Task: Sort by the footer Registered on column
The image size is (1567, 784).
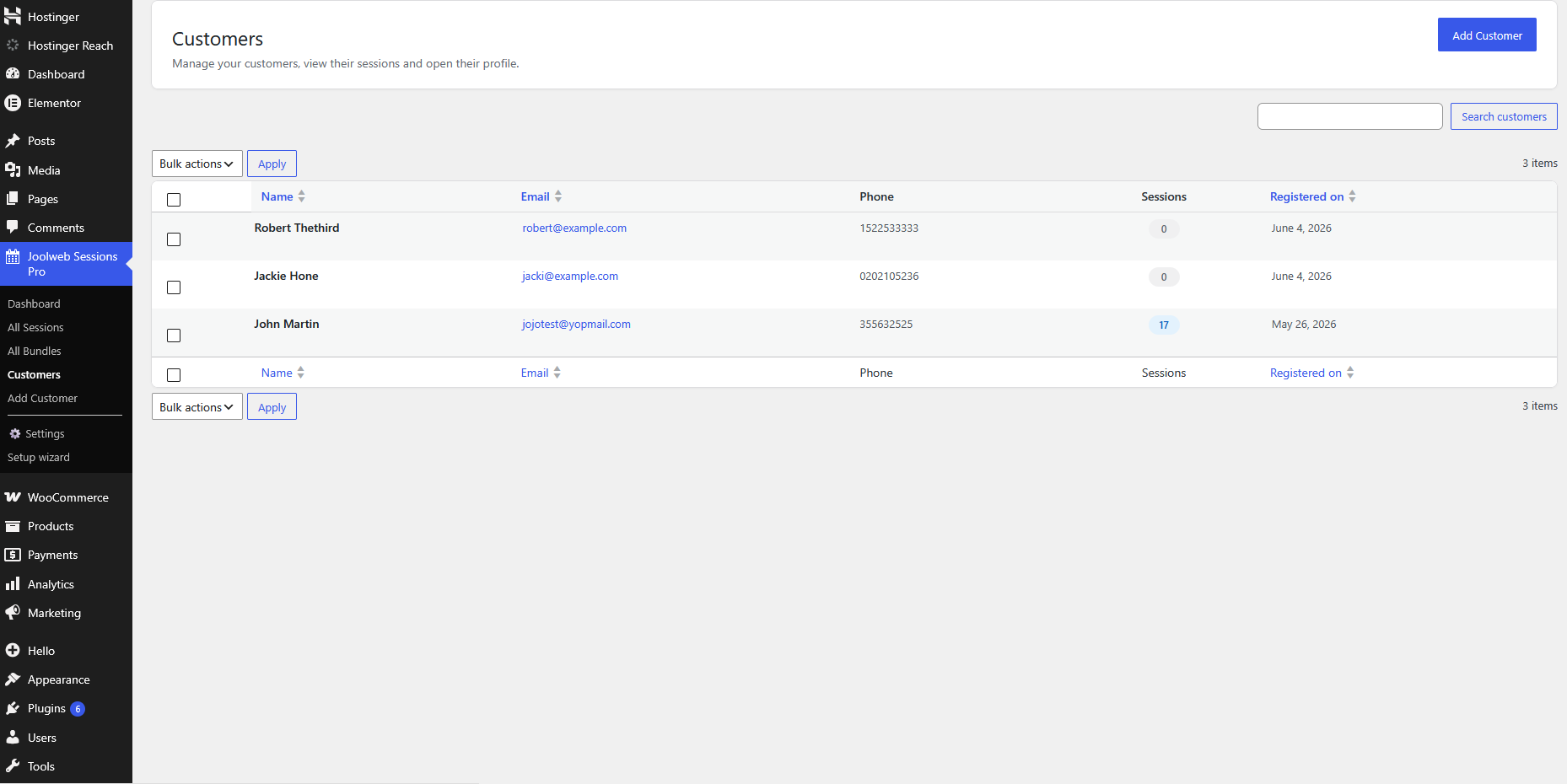Action: [1312, 373]
